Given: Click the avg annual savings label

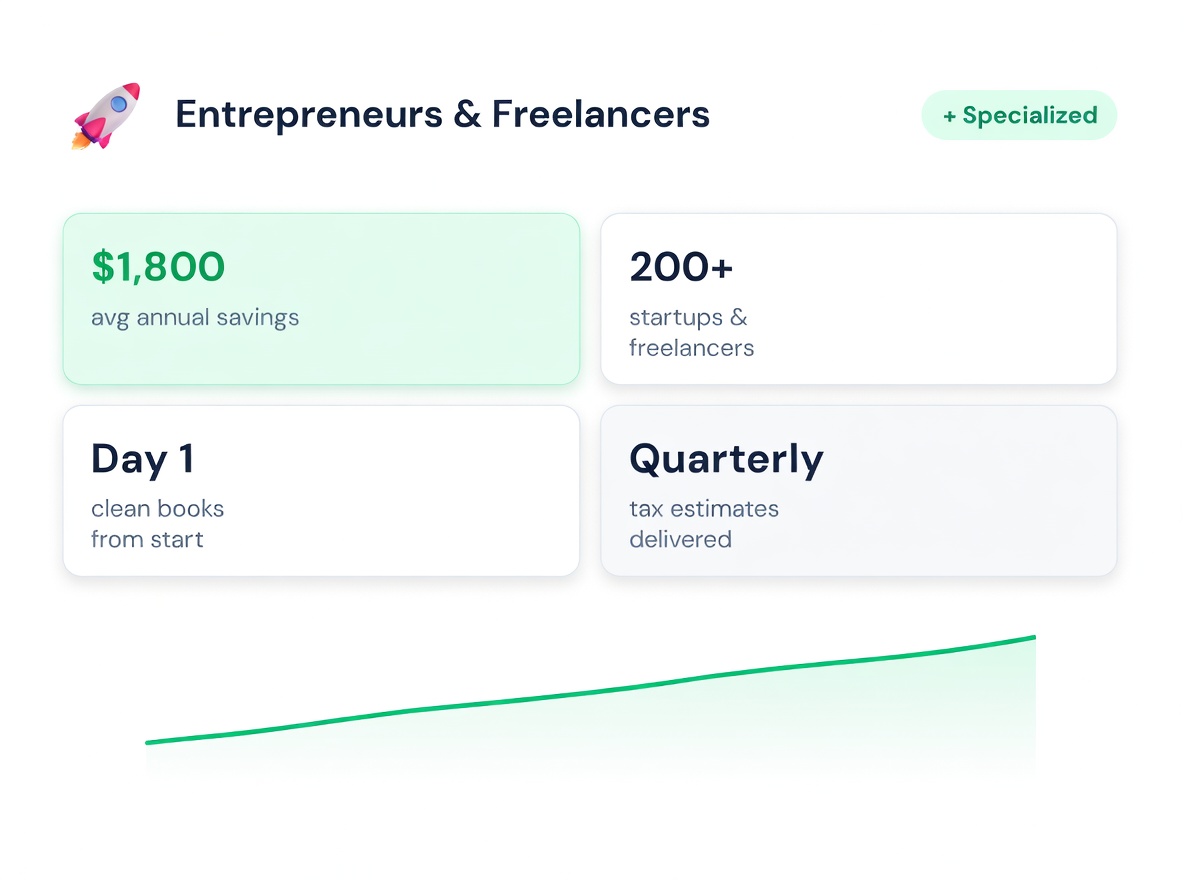Looking at the screenshot, I should pos(195,318).
